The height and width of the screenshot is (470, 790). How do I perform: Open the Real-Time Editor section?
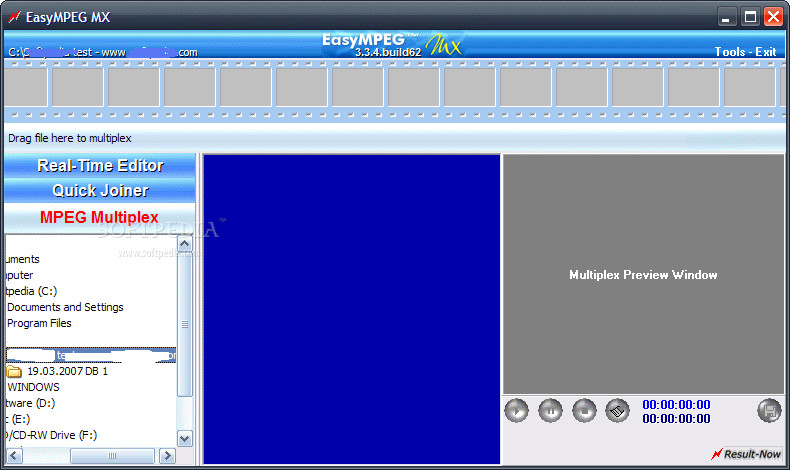100,166
